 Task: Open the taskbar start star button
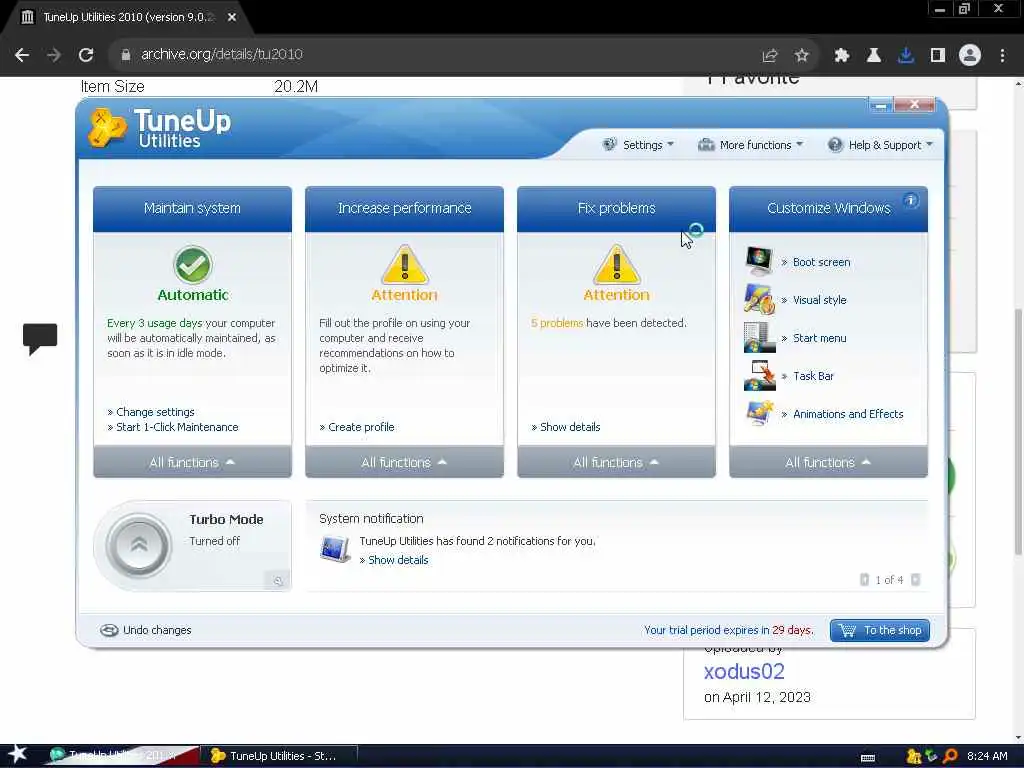click(x=18, y=754)
